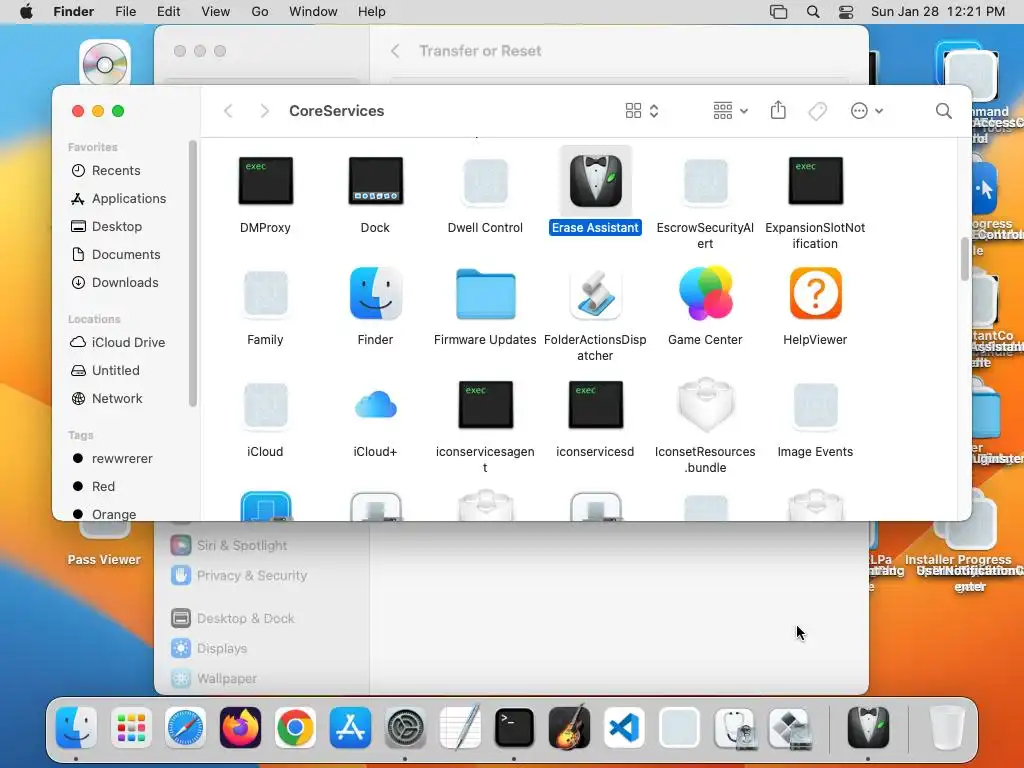Open Spotlight search in menu bar

[813, 12]
